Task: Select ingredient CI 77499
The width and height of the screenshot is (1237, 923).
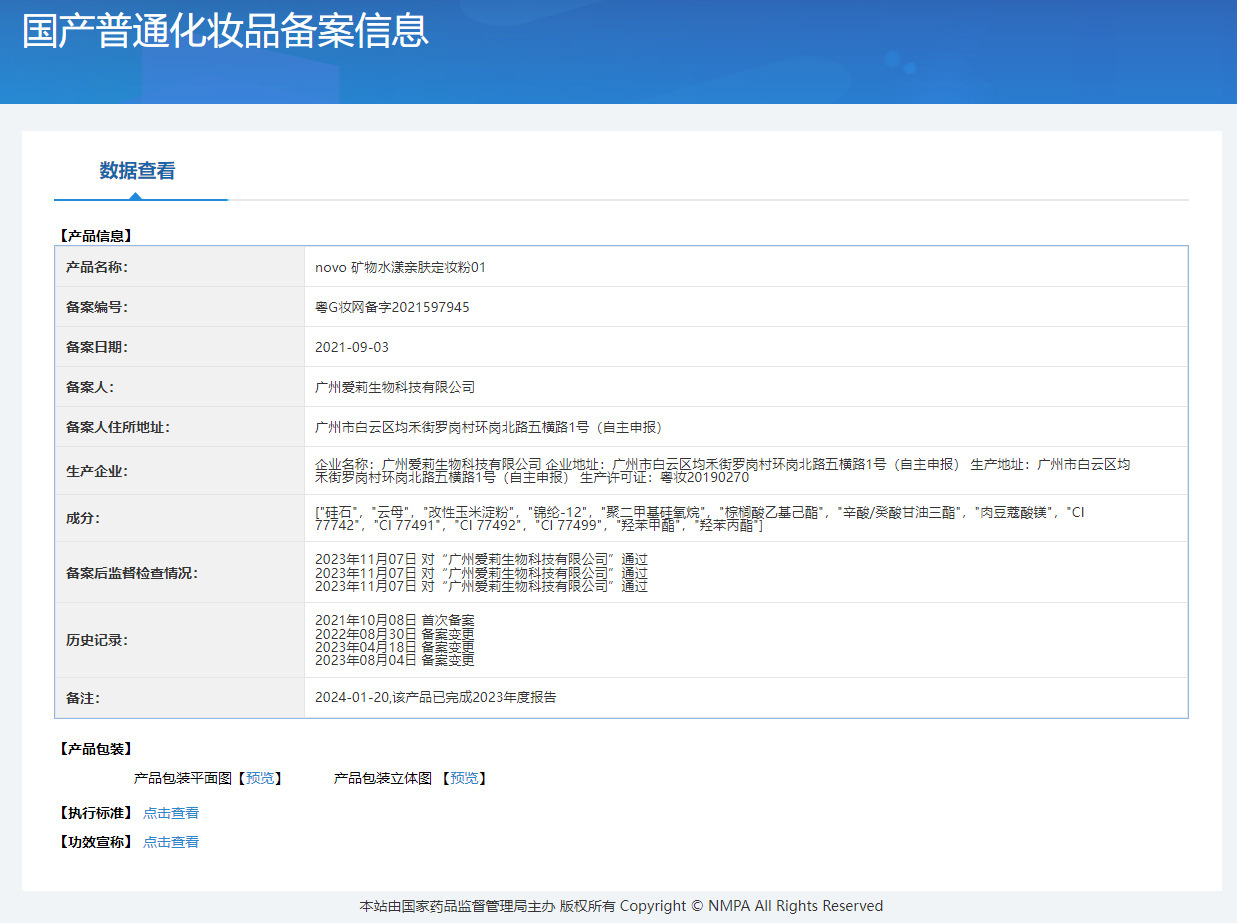Action: [570, 525]
